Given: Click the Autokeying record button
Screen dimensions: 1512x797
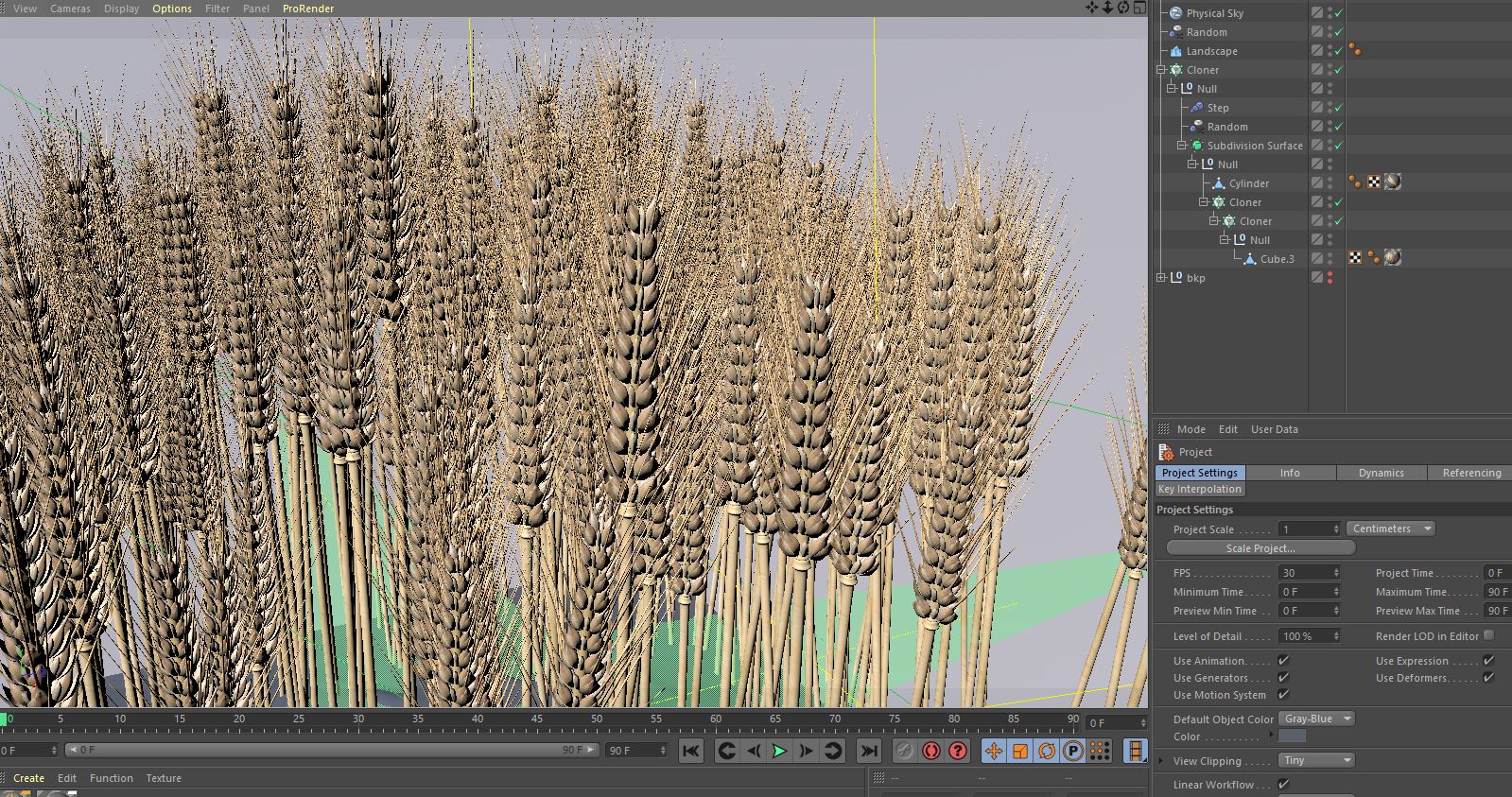Looking at the screenshot, I should [x=931, y=751].
